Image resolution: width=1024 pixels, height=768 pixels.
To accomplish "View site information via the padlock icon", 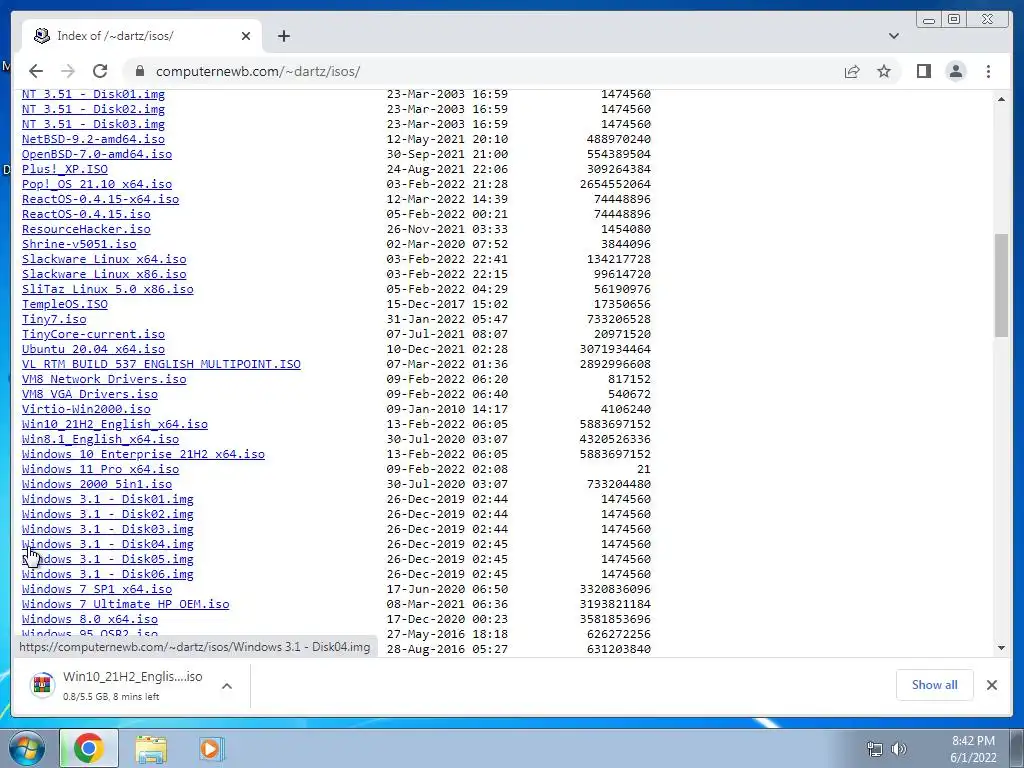I will click(138, 71).
